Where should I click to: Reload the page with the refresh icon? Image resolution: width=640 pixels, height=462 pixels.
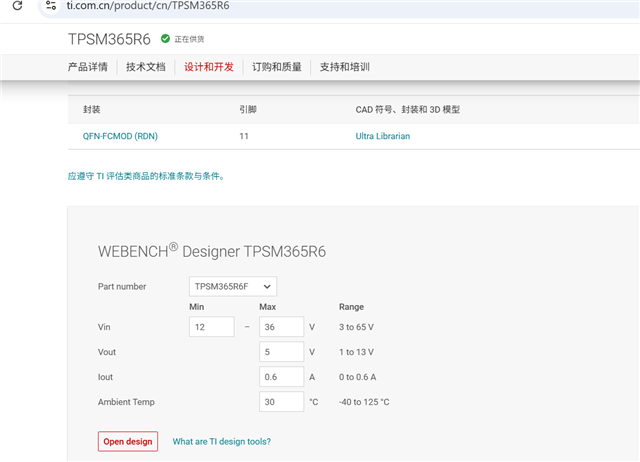(17, 5)
